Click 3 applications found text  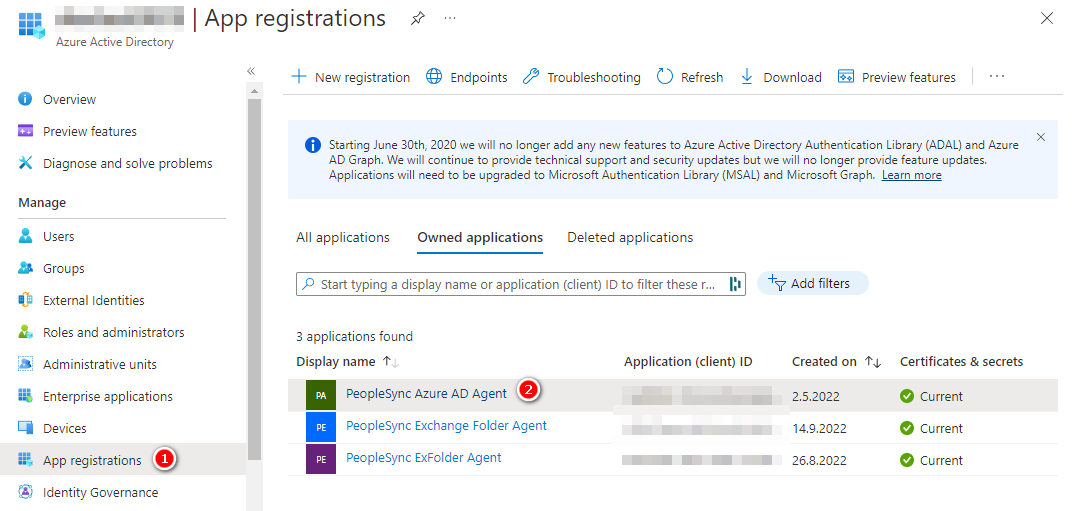pyautogui.click(x=354, y=337)
